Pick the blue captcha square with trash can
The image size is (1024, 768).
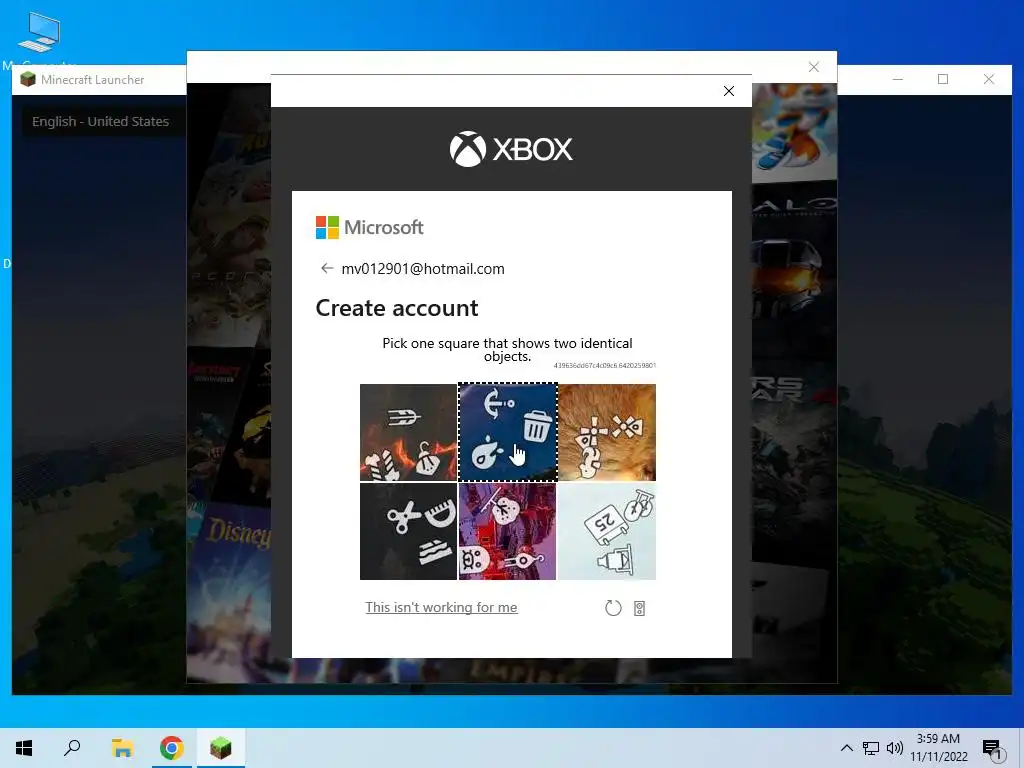click(507, 432)
